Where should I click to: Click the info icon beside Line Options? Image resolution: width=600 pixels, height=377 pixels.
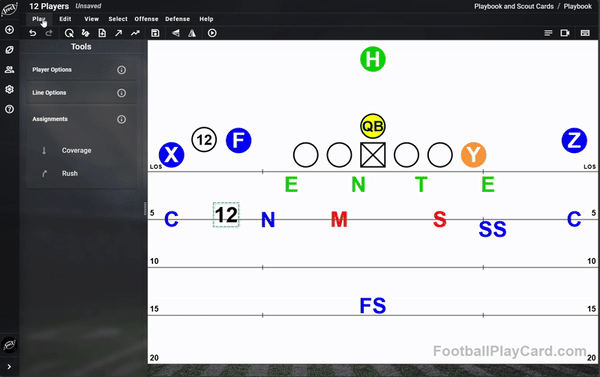(121, 93)
